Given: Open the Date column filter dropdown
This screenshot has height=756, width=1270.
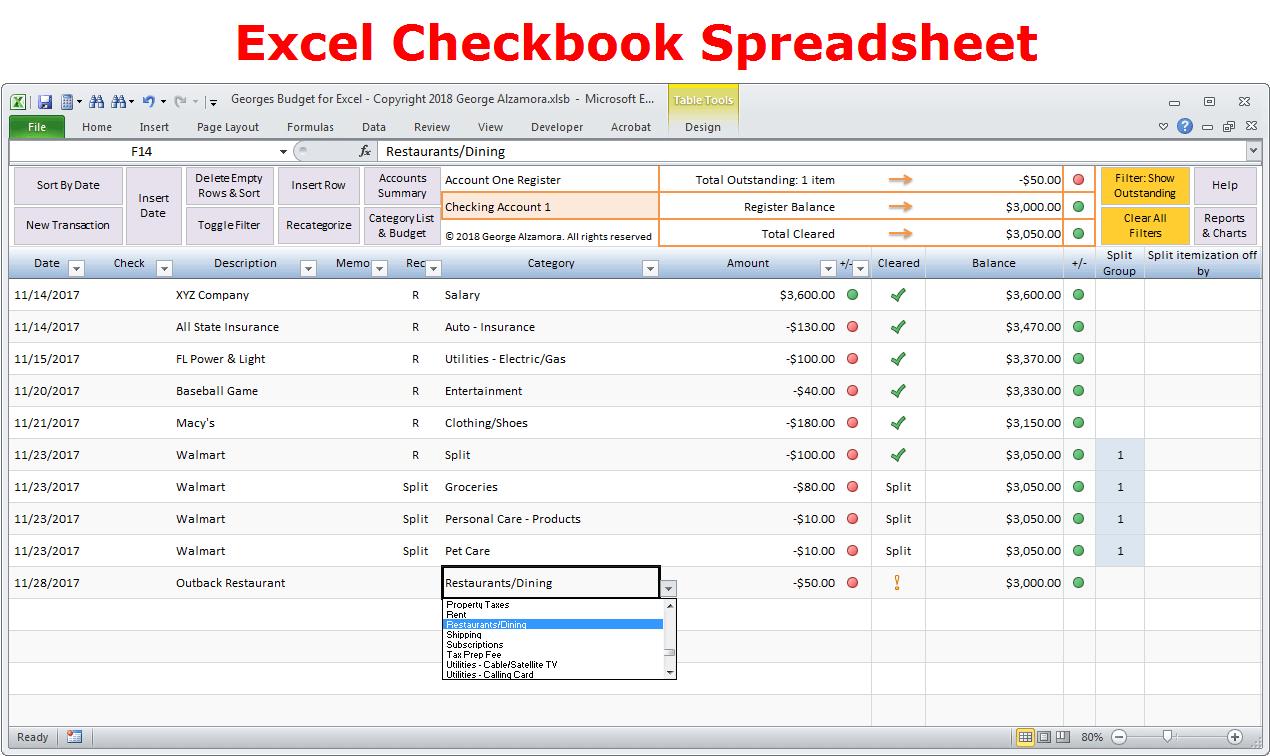Looking at the screenshot, I should (x=76, y=268).
